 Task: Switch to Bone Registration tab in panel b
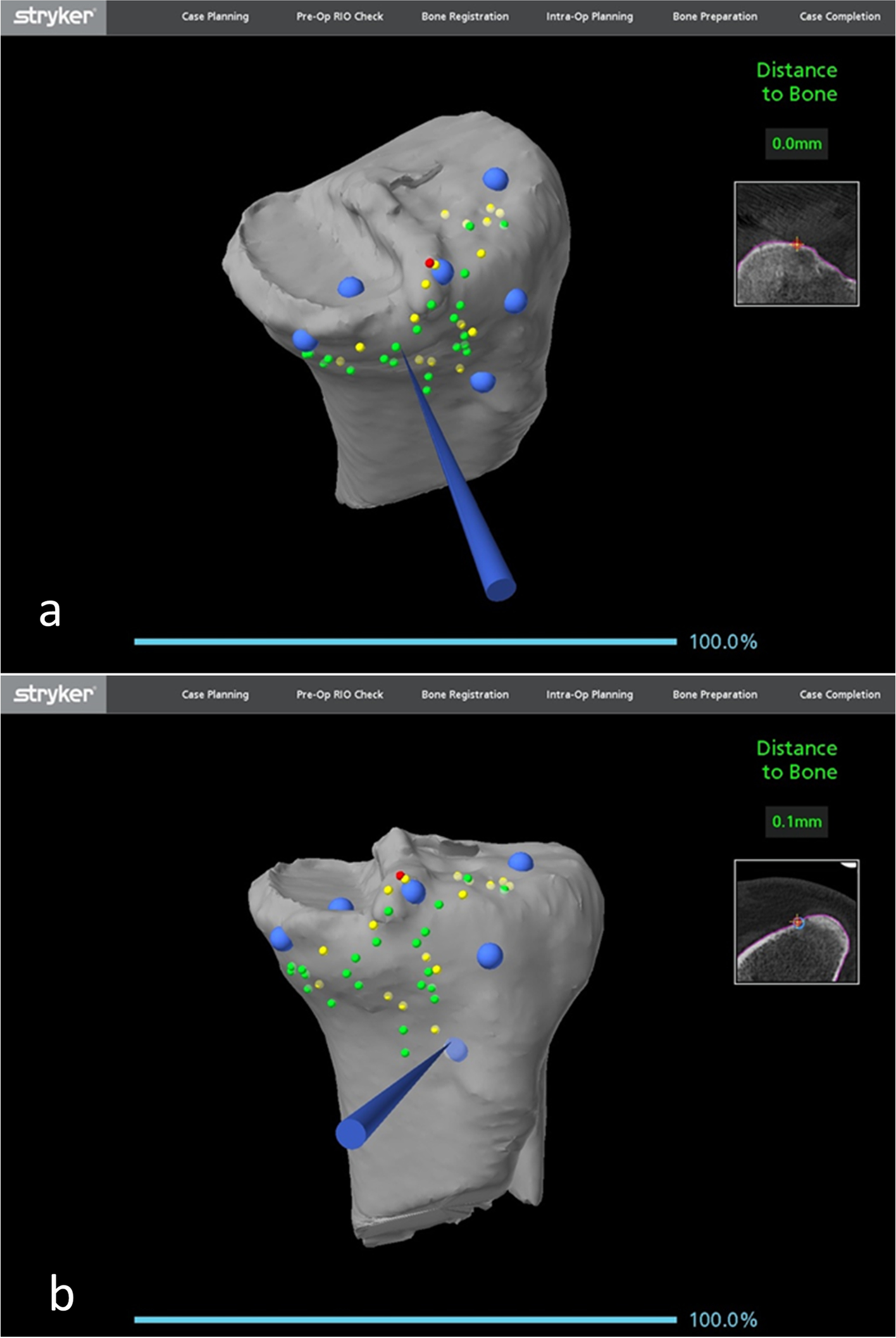tap(465, 694)
